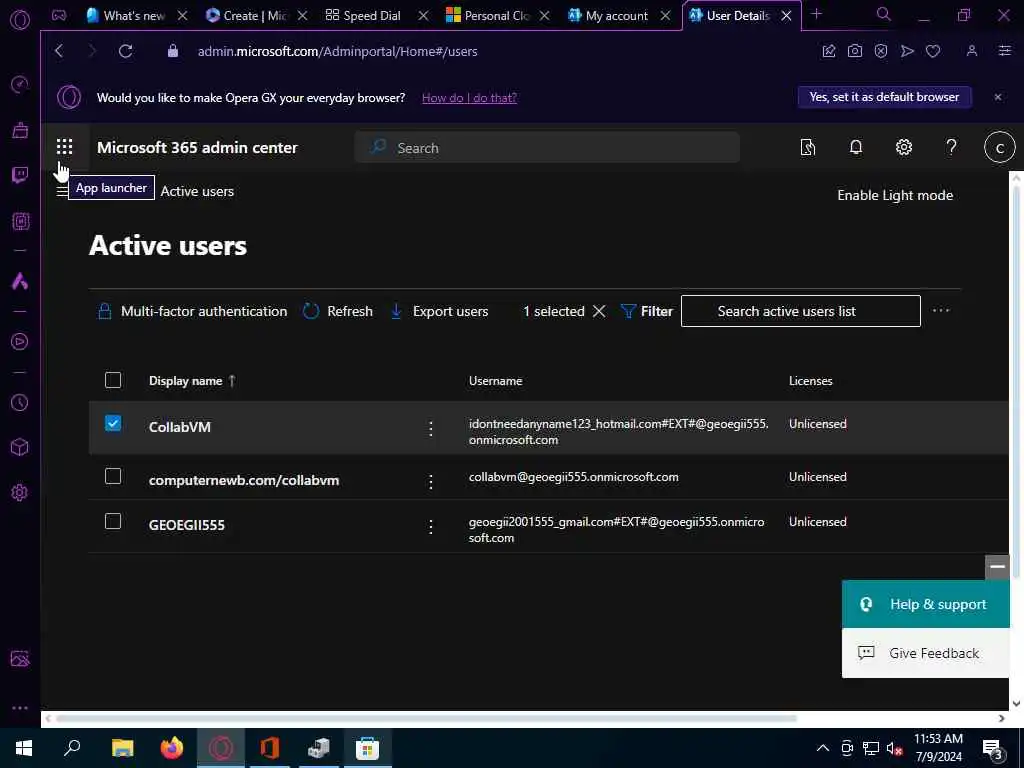1024x768 pixels.
Task: Click the tab search magnifier icon
Action: click(x=883, y=14)
